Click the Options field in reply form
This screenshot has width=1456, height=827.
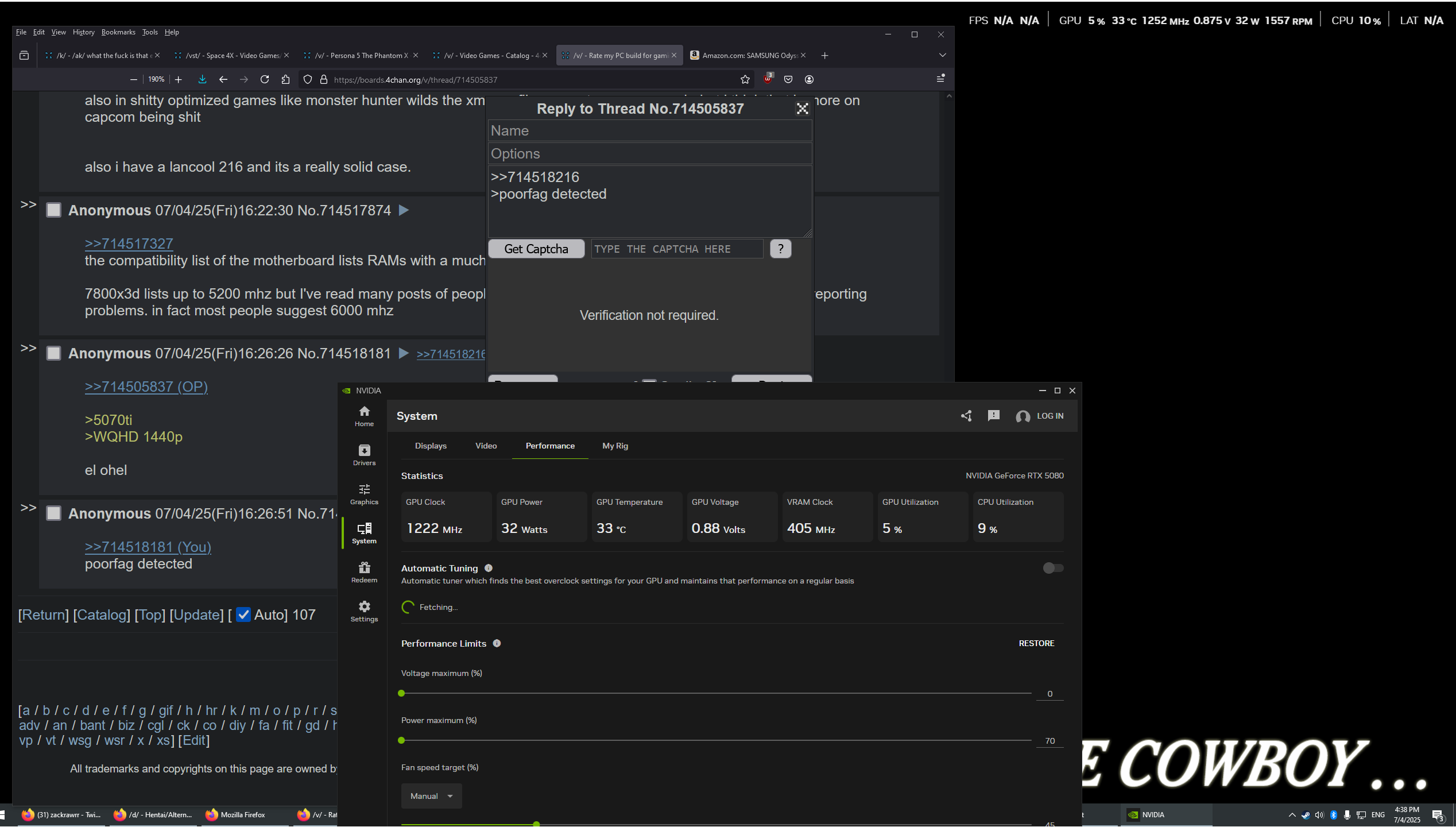[650, 153]
